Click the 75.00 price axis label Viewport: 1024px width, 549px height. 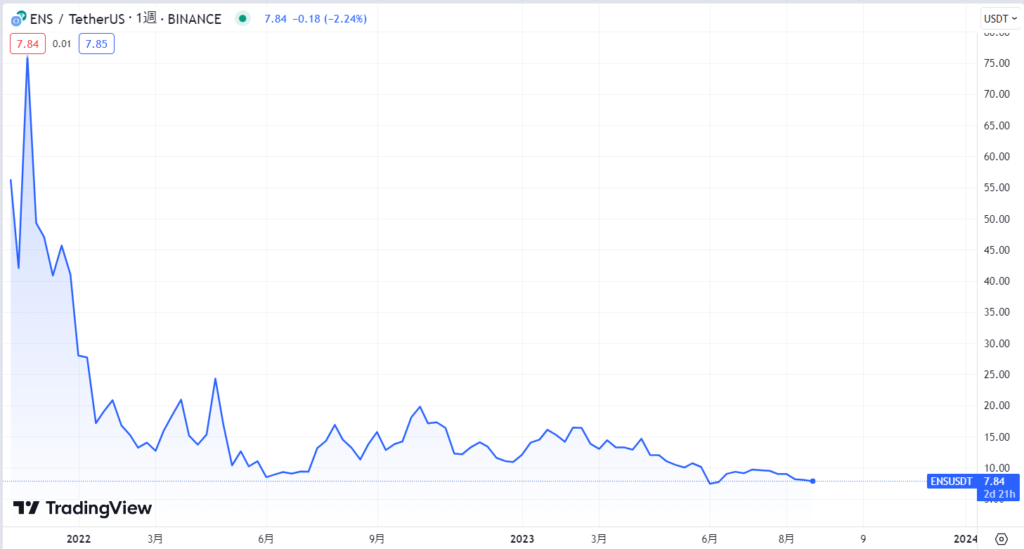pos(997,63)
